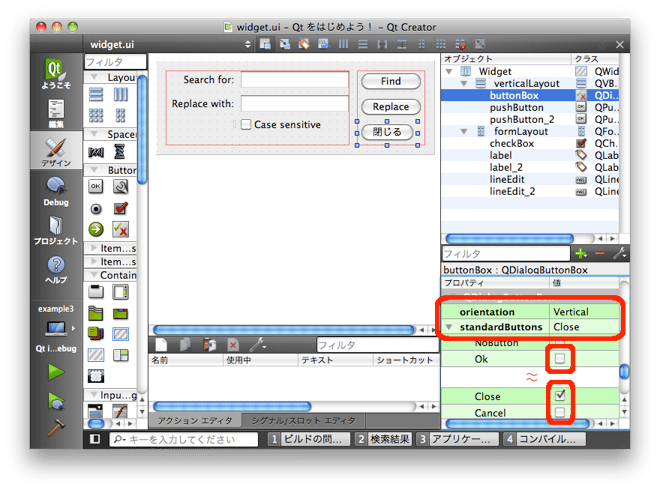This screenshot has height=490, width=660.
Task: Uncheck the Close standard button checkbox
Action: click(x=561, y=396)
